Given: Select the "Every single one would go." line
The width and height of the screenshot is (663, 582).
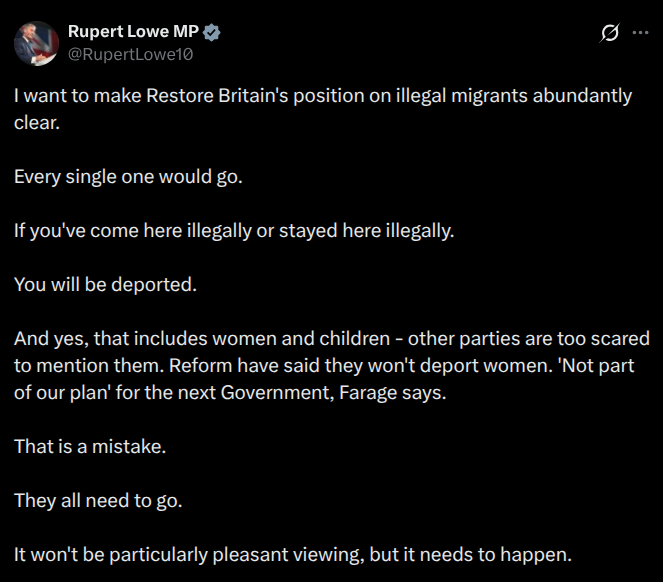Looking at the screenshot, I should point(128,178).
